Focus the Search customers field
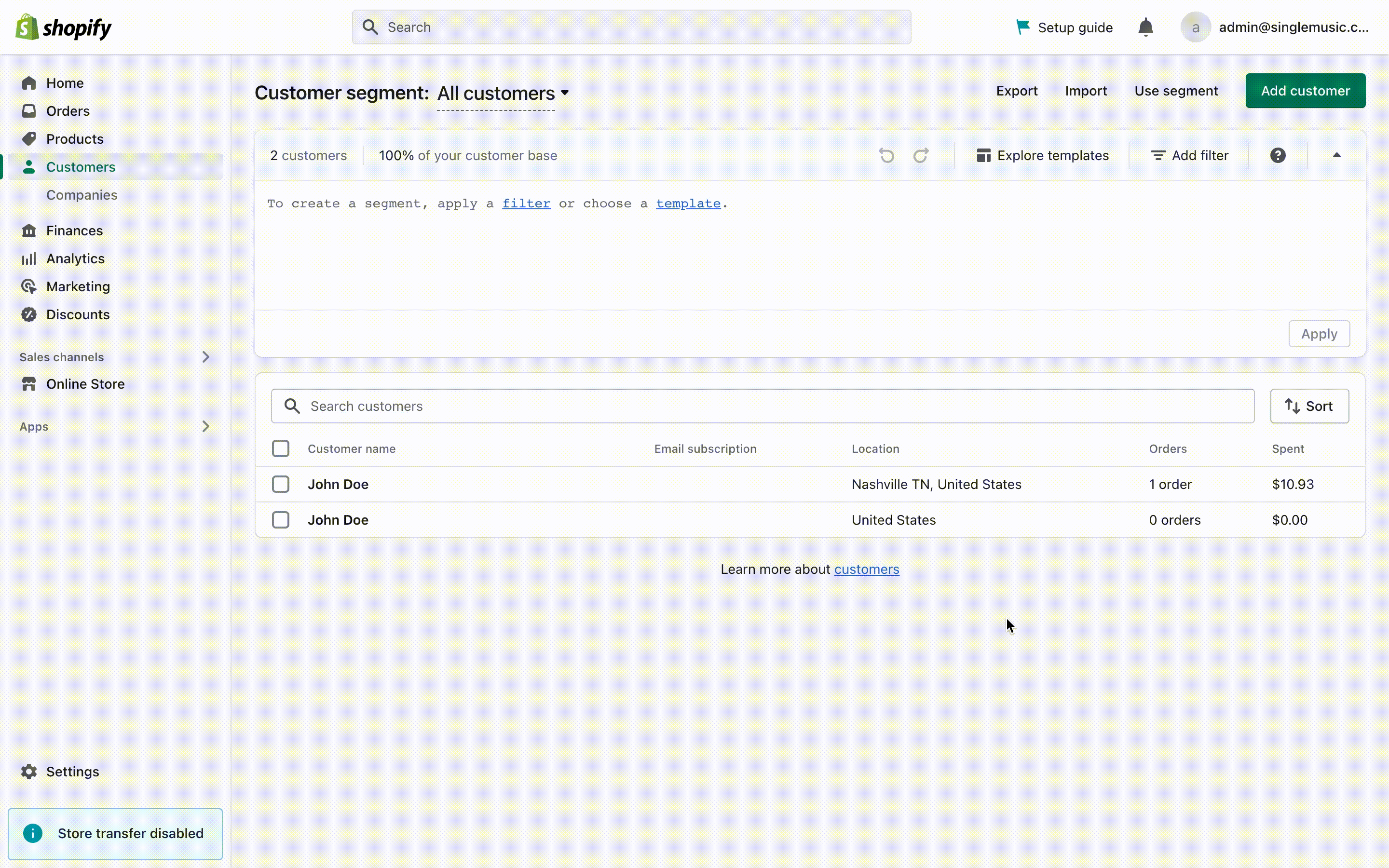 (763, 407)
